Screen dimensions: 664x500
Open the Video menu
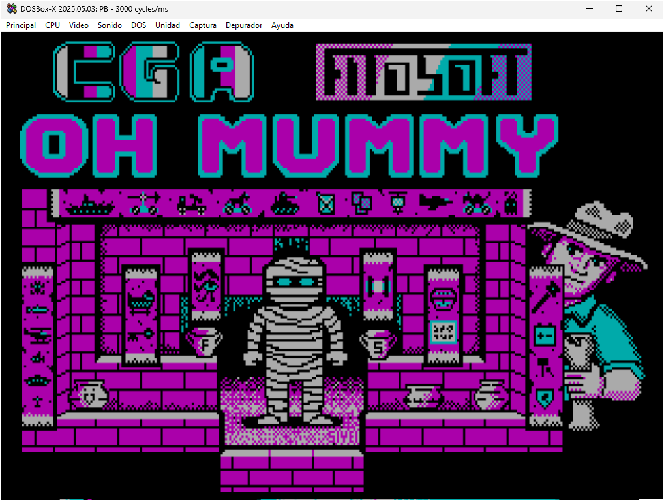(x=79, y=25)
